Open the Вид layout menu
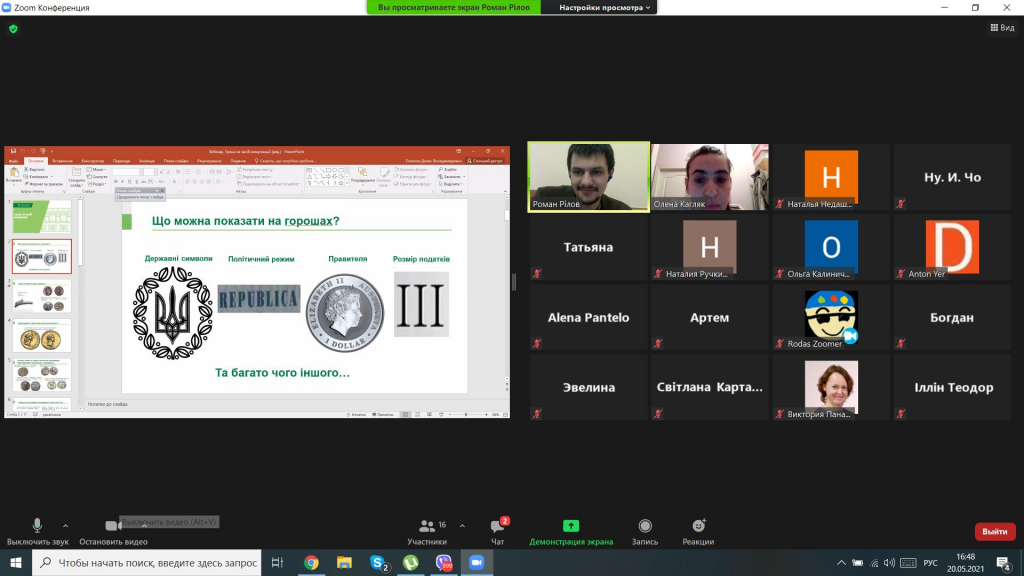1024x576 pixels. (1002, 27)
